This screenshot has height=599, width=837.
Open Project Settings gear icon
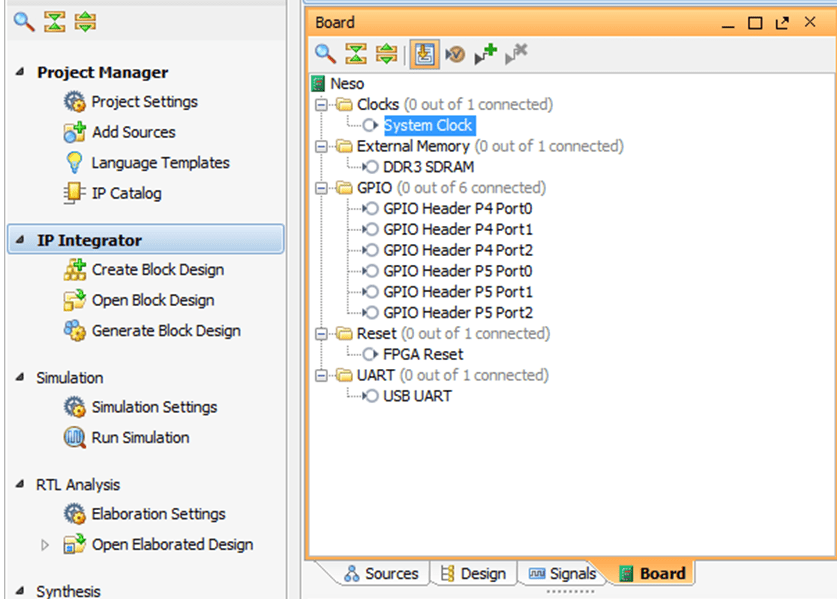(74, 102)
